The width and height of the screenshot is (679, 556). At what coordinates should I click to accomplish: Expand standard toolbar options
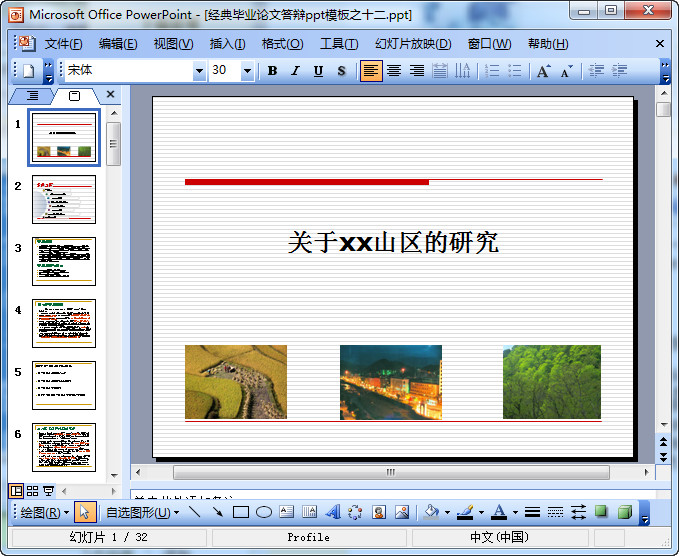tap(48, 71)
